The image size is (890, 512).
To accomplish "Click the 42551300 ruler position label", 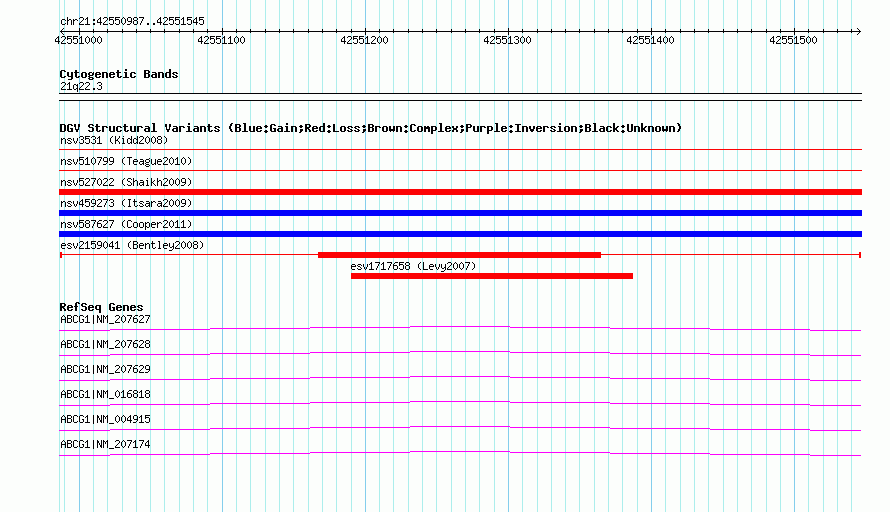I will [x=507, y=40].
